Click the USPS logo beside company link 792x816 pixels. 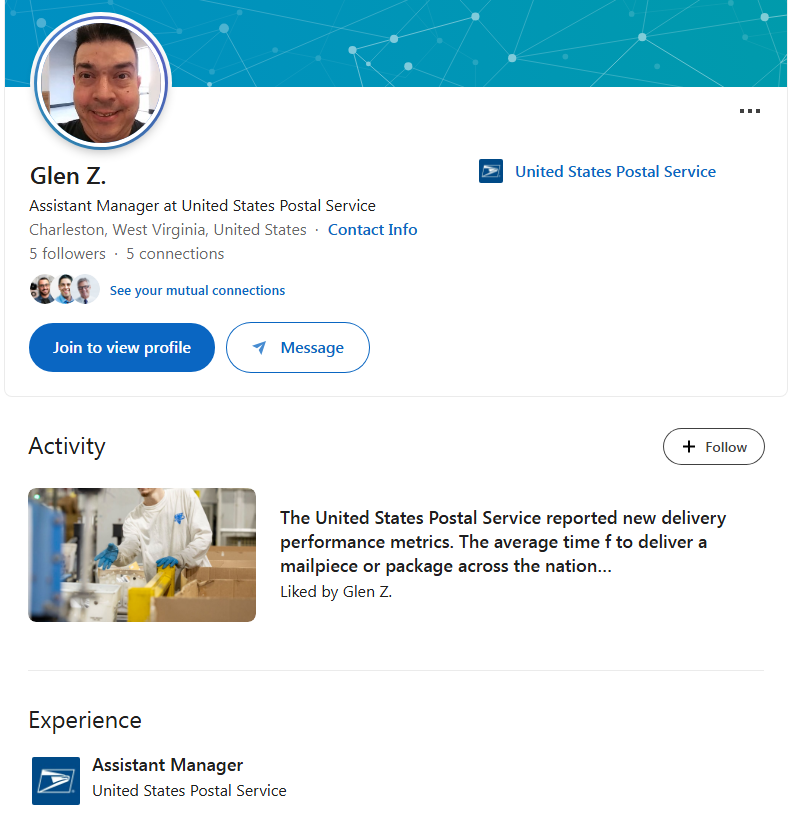(x=491, y=171)
